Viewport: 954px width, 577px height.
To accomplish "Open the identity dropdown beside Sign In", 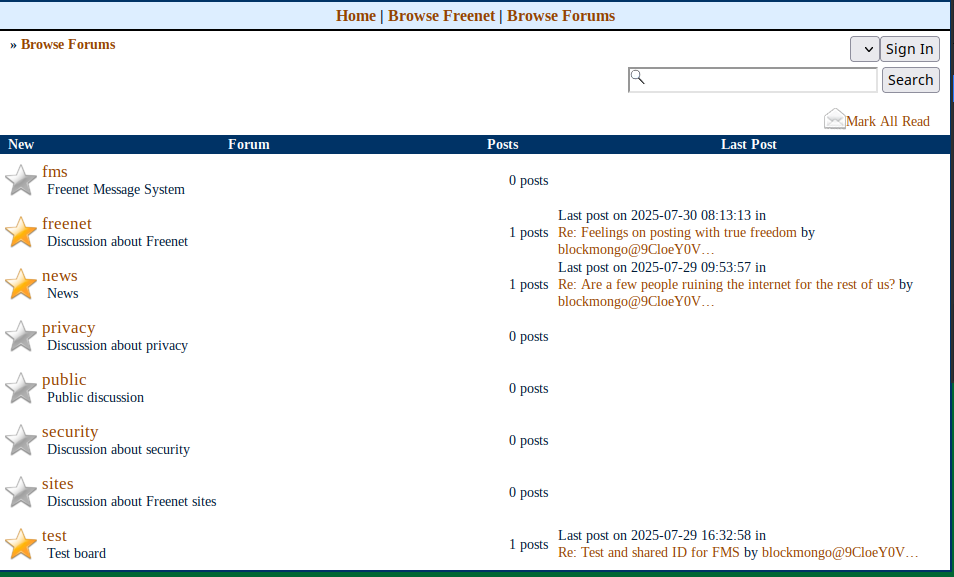I will (x=865, y=49).
